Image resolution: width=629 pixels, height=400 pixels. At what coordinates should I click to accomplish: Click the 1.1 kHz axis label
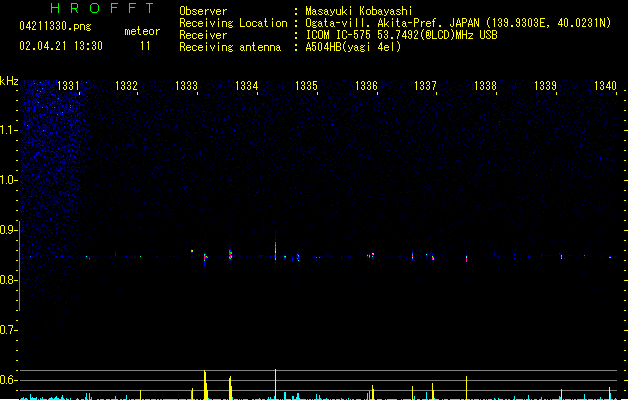(8, 130)
